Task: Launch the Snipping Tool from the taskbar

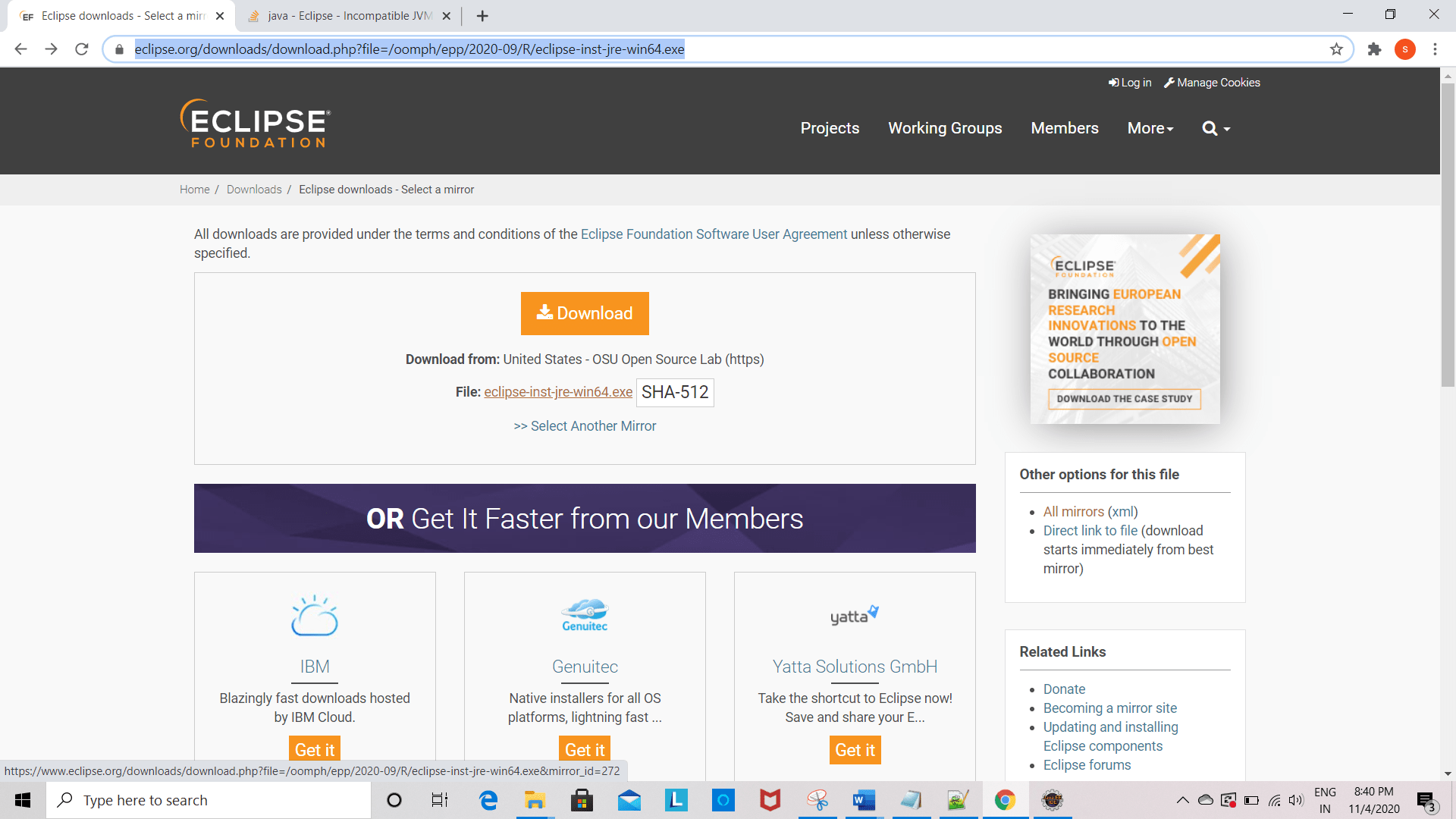Action: pos(817,800)
